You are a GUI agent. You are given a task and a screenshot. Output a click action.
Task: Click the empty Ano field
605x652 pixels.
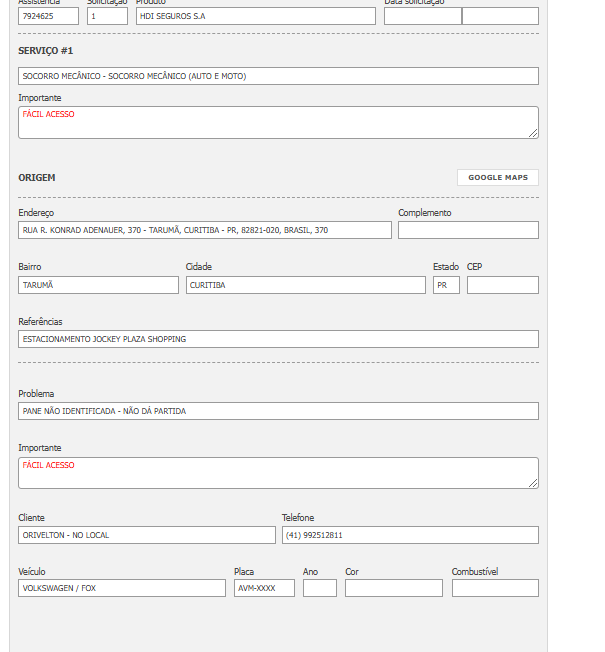point(320,588)
